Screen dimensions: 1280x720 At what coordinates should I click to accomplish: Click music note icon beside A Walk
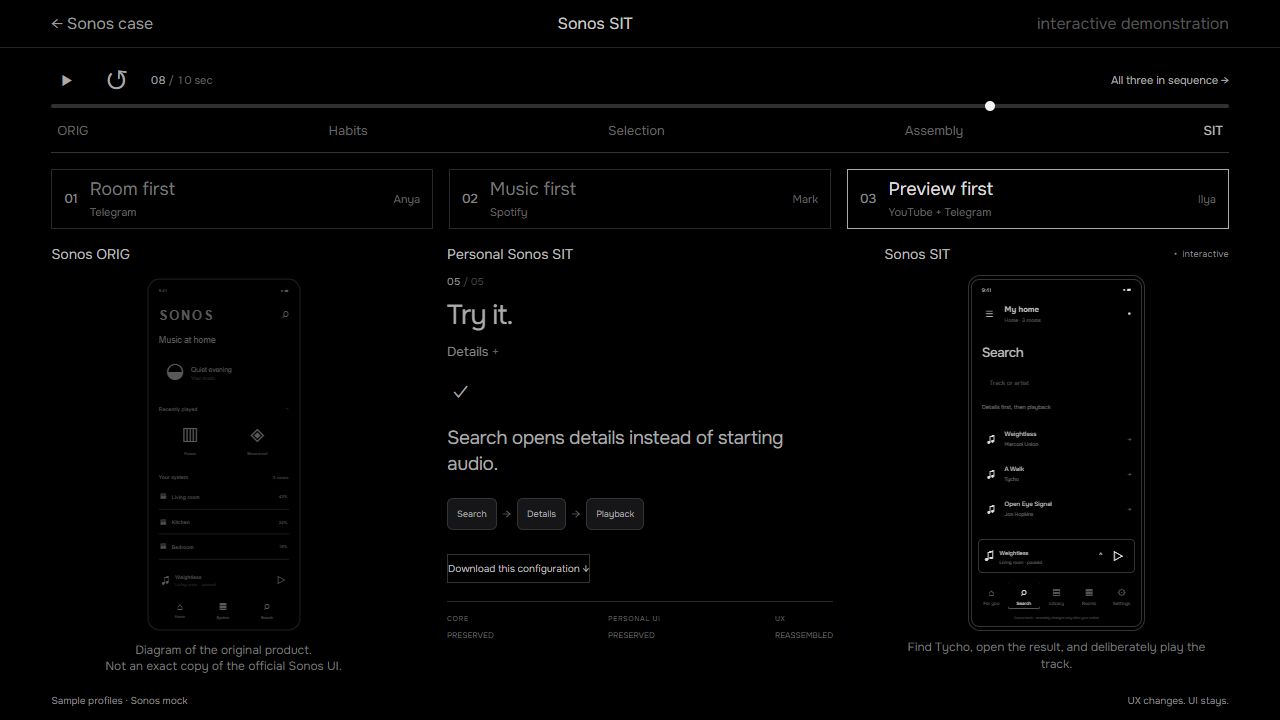pyautogui.click(x=991, y=474)
